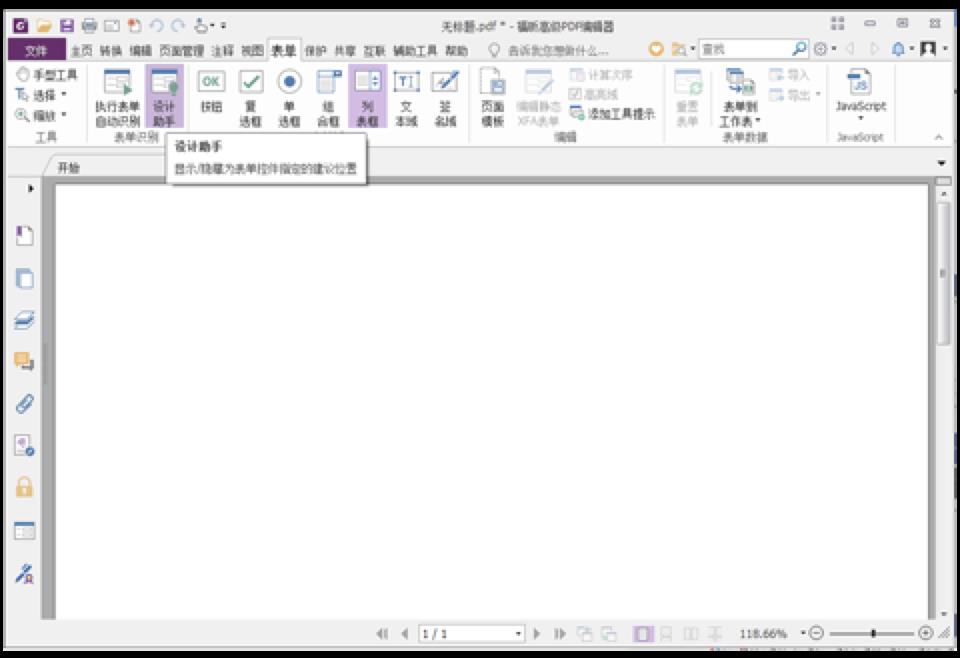Switch to the Home (主页) ribbon tab

81,50
